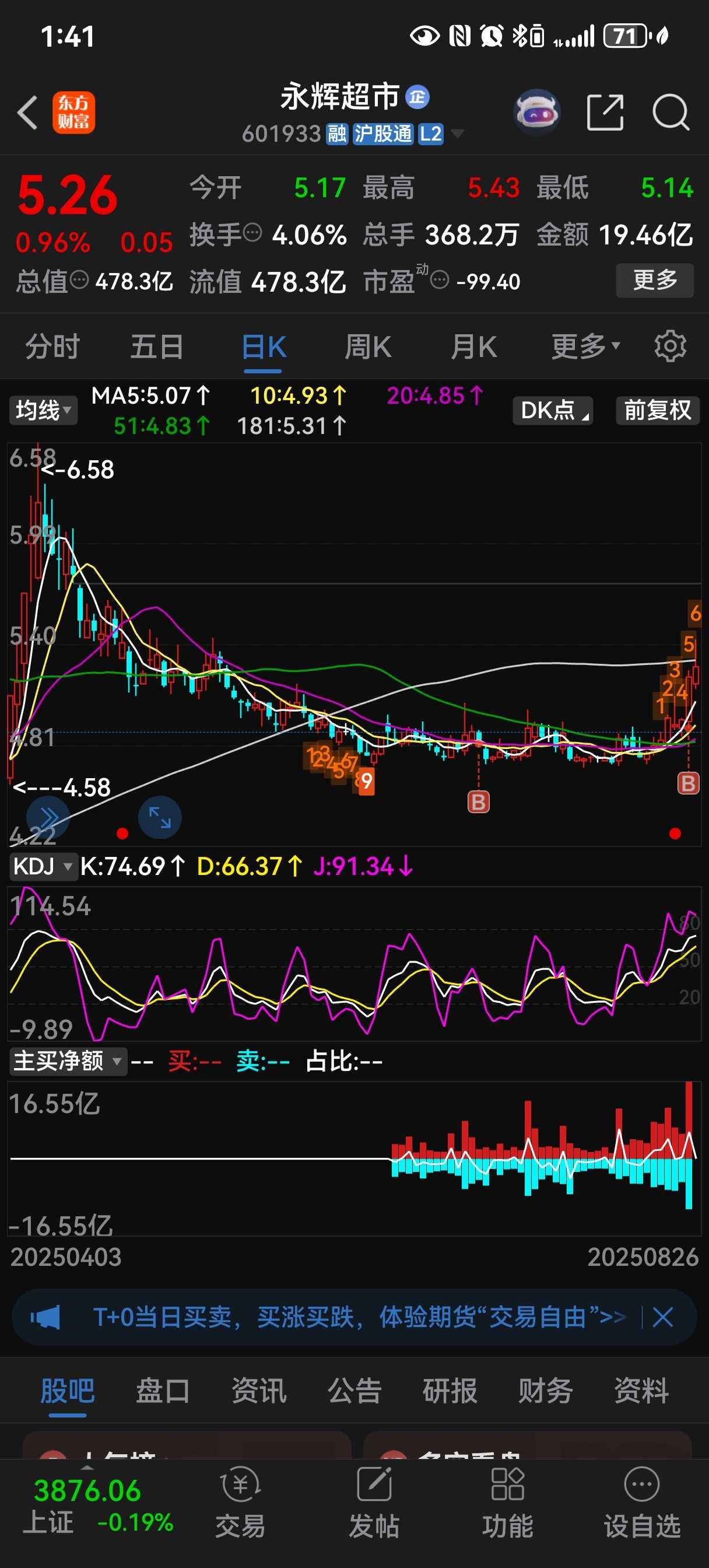This screenshot has height=1568, width=709.
Task: Open the DK点 selector
Action: pos(553,410)
